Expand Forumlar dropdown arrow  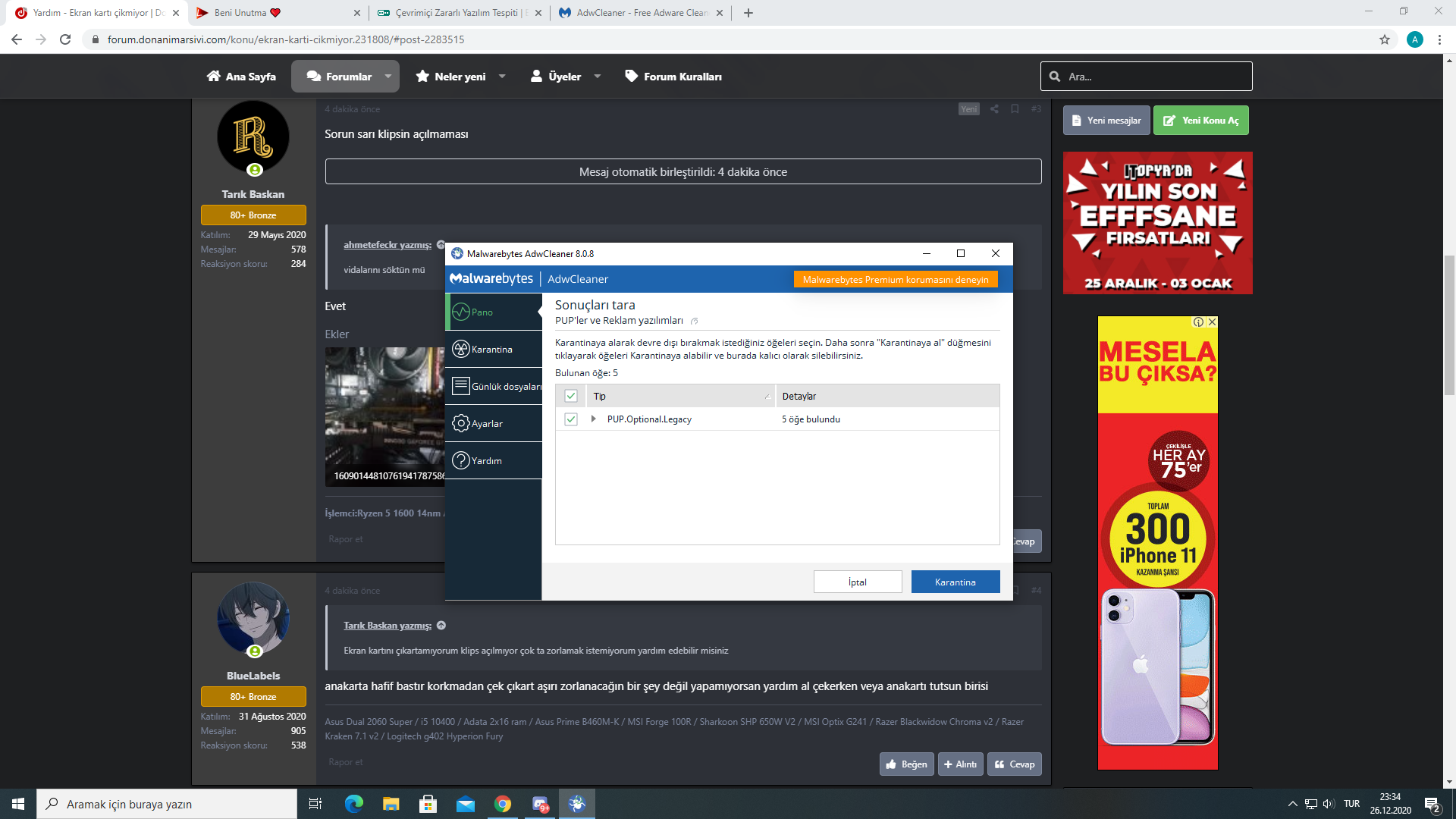(x=388, y=77)
